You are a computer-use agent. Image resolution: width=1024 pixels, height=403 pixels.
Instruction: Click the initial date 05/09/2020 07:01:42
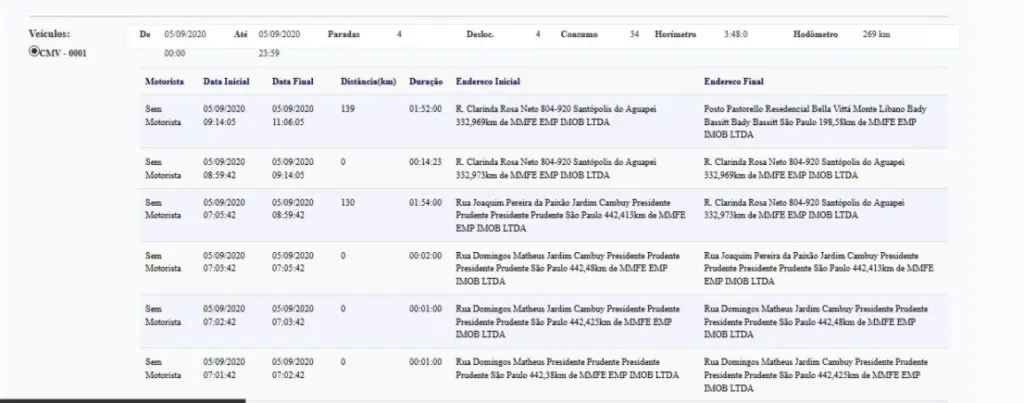[224, 368]
